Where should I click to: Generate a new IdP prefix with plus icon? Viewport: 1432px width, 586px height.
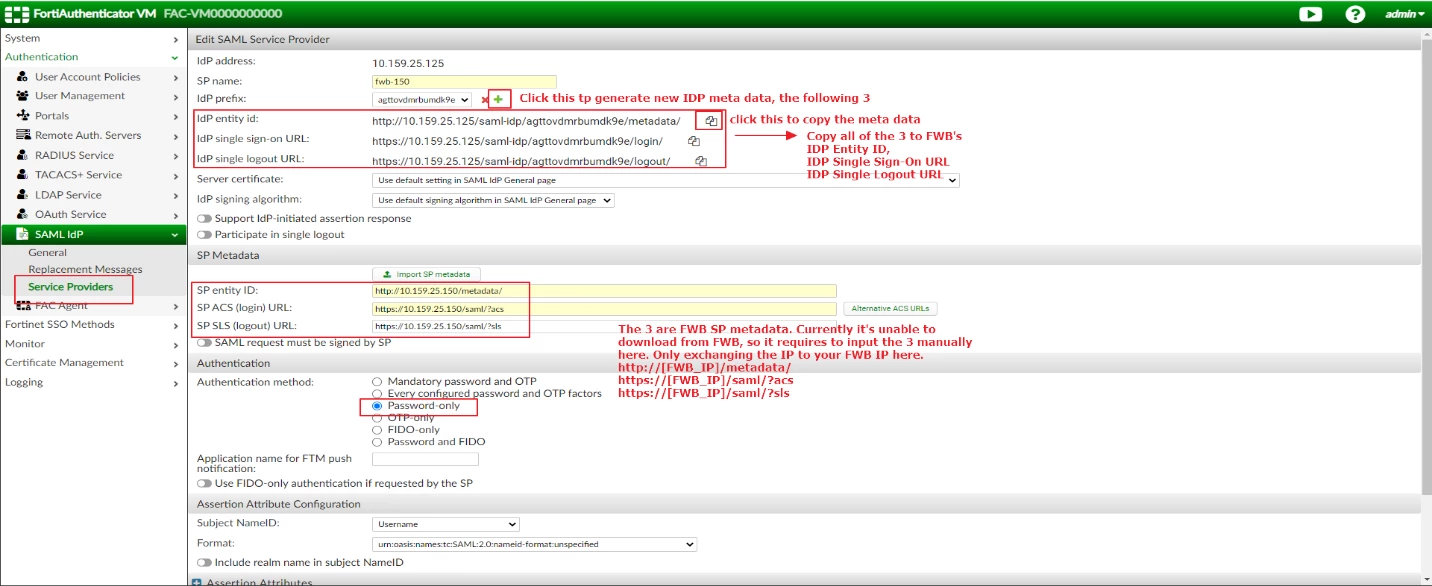pyautogui.click(x=498, y=99)
